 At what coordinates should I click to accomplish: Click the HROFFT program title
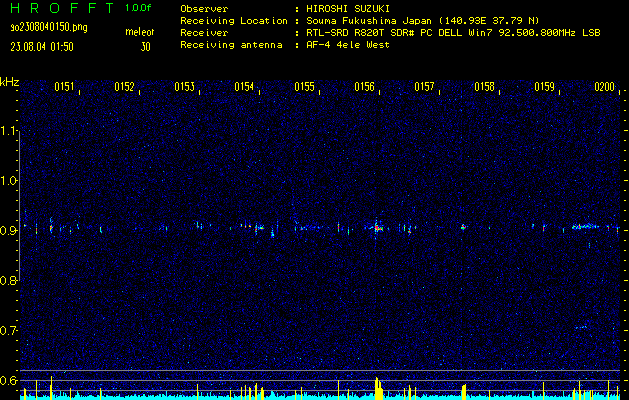(x=60, y=8)
